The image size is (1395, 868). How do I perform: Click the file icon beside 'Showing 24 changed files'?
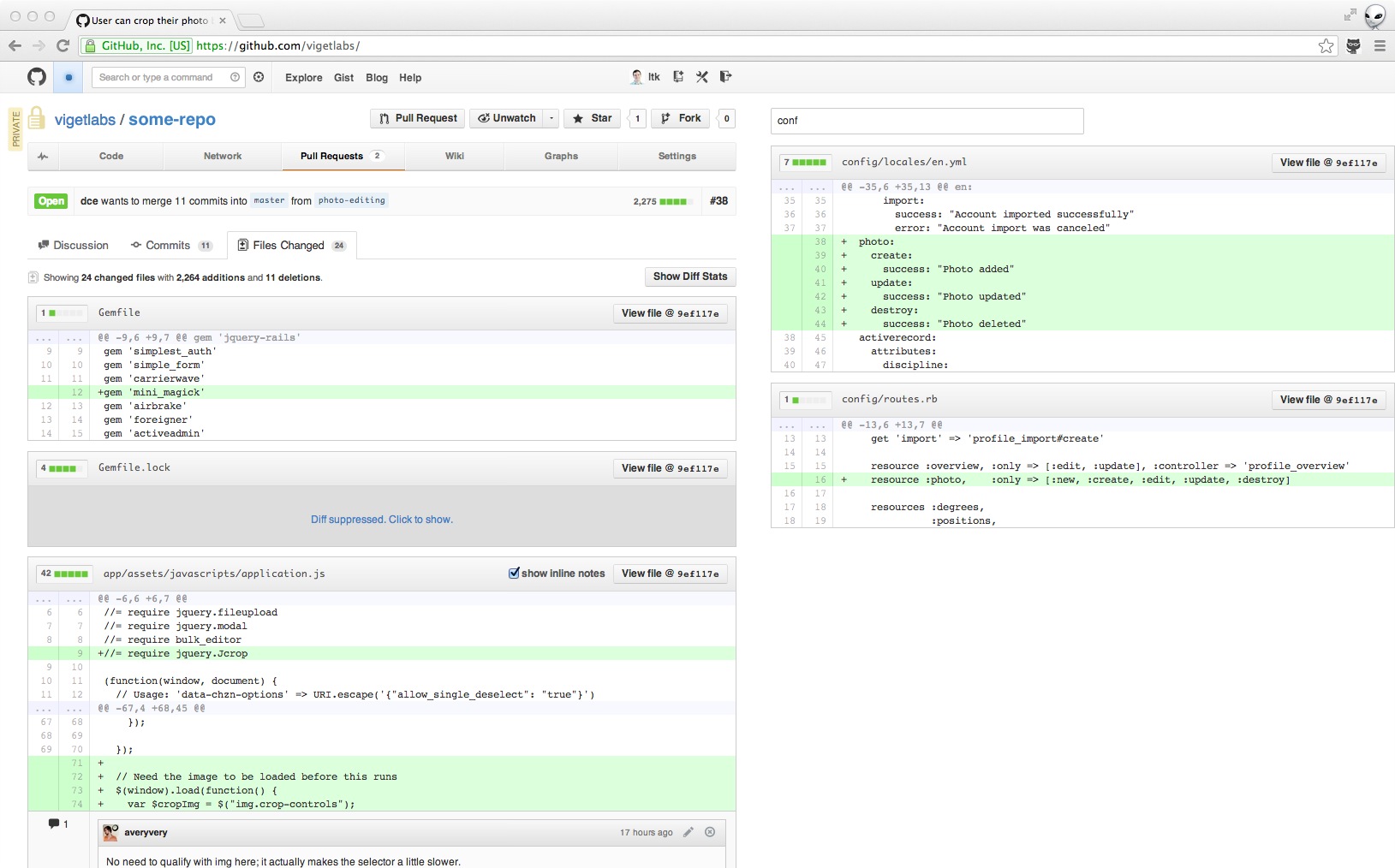point(33,277)
